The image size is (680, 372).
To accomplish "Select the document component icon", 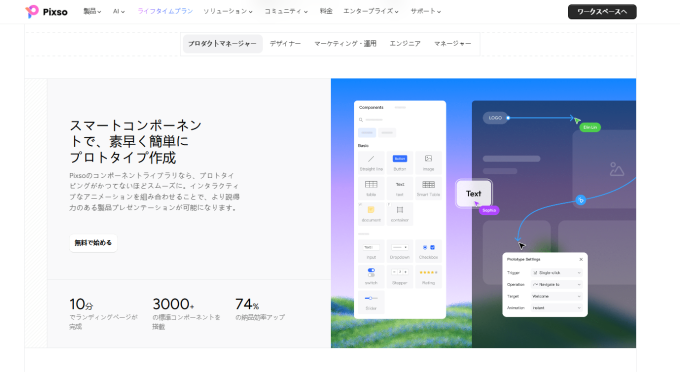I will [x=371, y=210].
